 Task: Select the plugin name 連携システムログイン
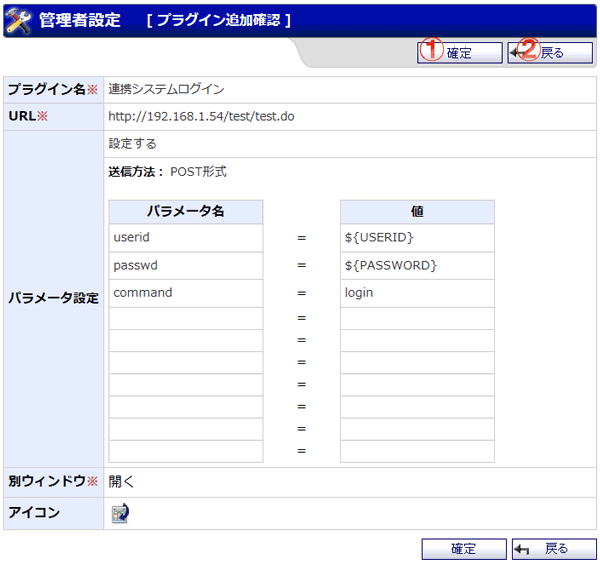coord(166,90)
